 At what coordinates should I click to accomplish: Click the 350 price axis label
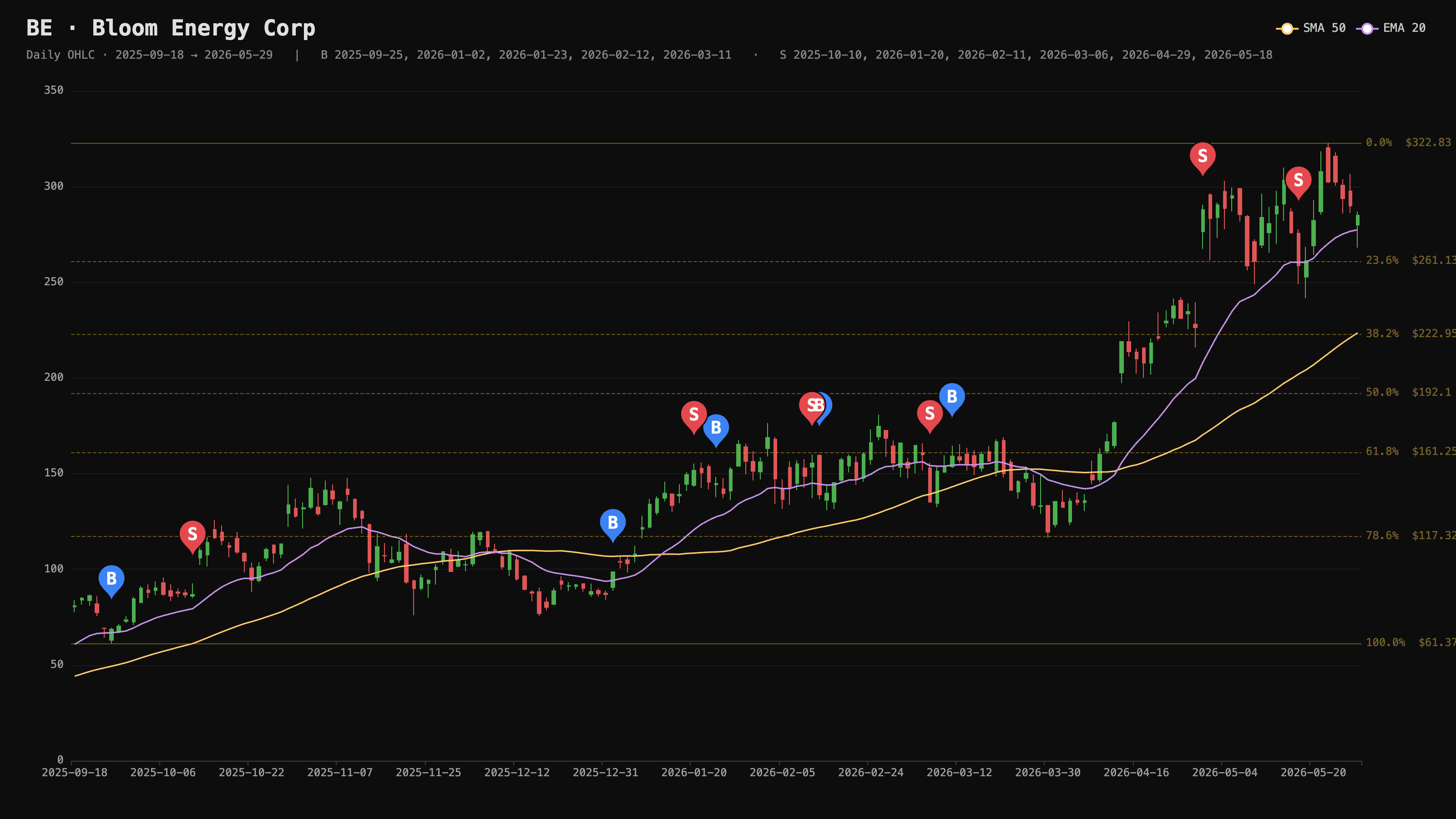click(x=54, y=91)
